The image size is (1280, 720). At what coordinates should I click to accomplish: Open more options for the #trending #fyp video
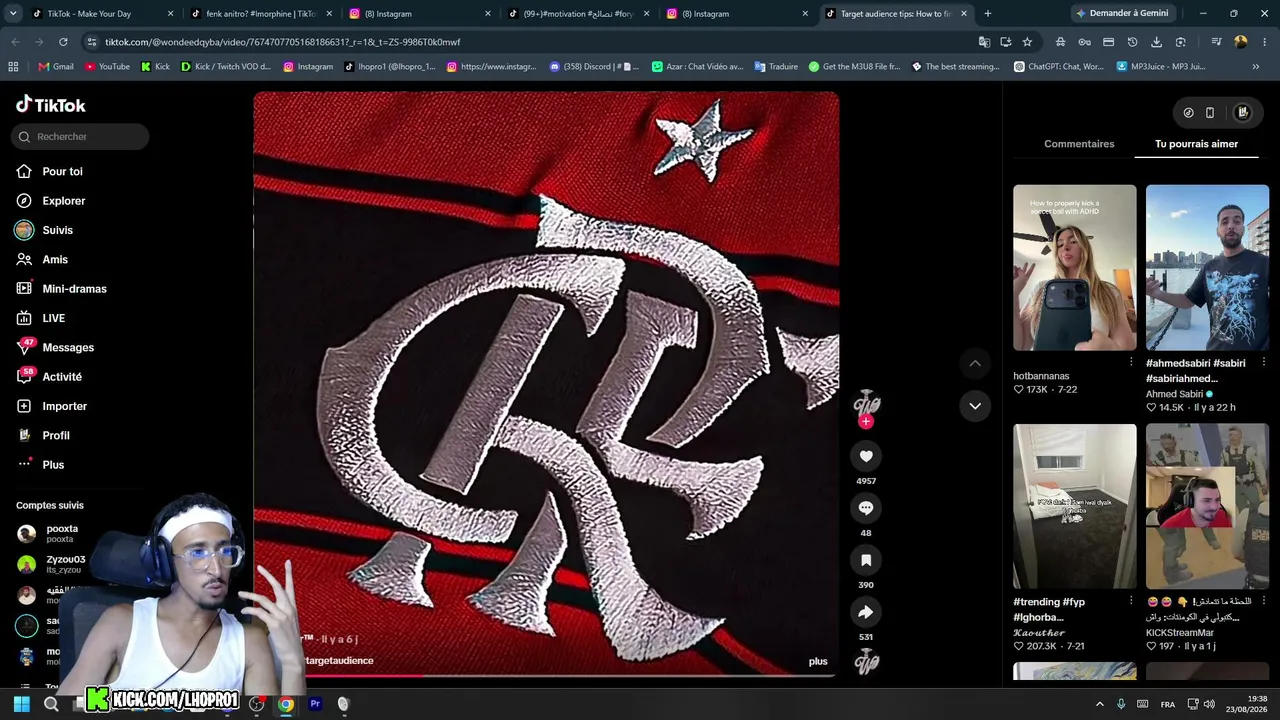[1131, 601]
